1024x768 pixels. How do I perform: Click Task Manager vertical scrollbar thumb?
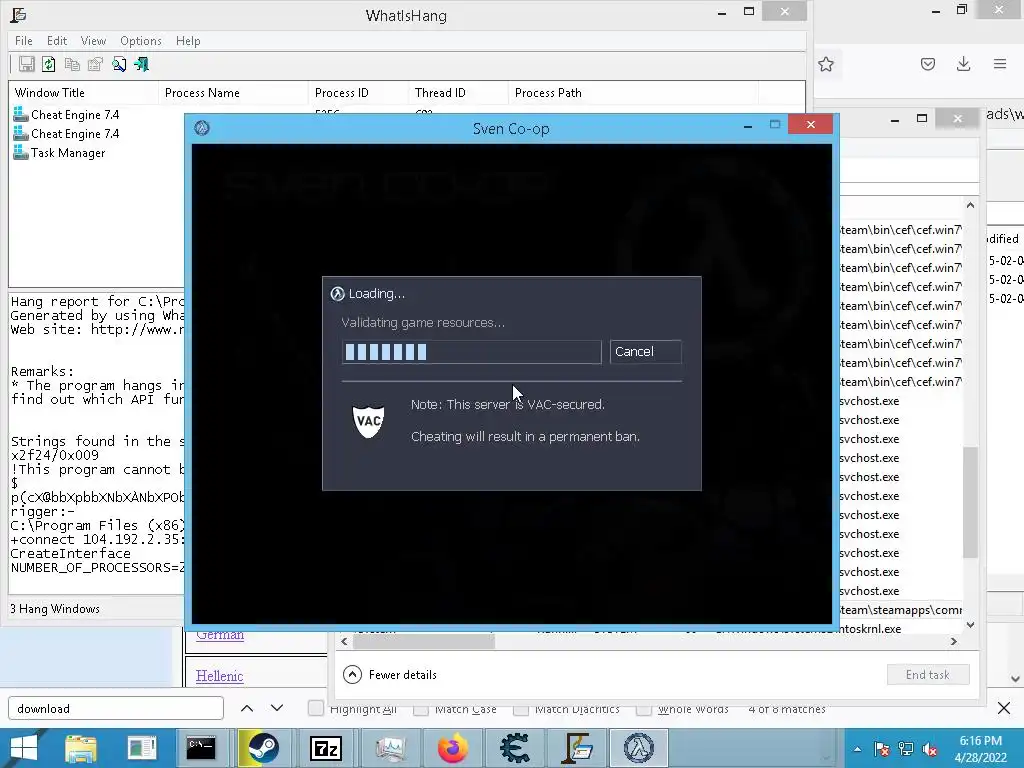tap(970, 502)
